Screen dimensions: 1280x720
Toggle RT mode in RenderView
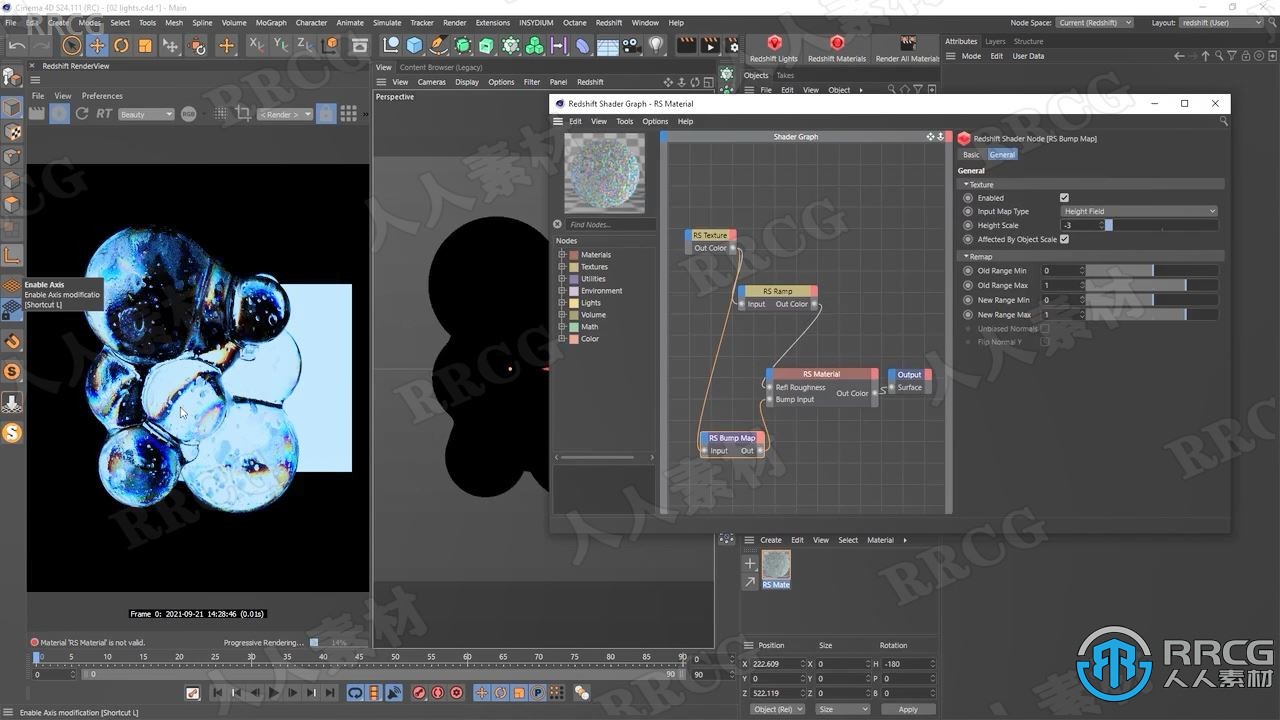point(104,114)
